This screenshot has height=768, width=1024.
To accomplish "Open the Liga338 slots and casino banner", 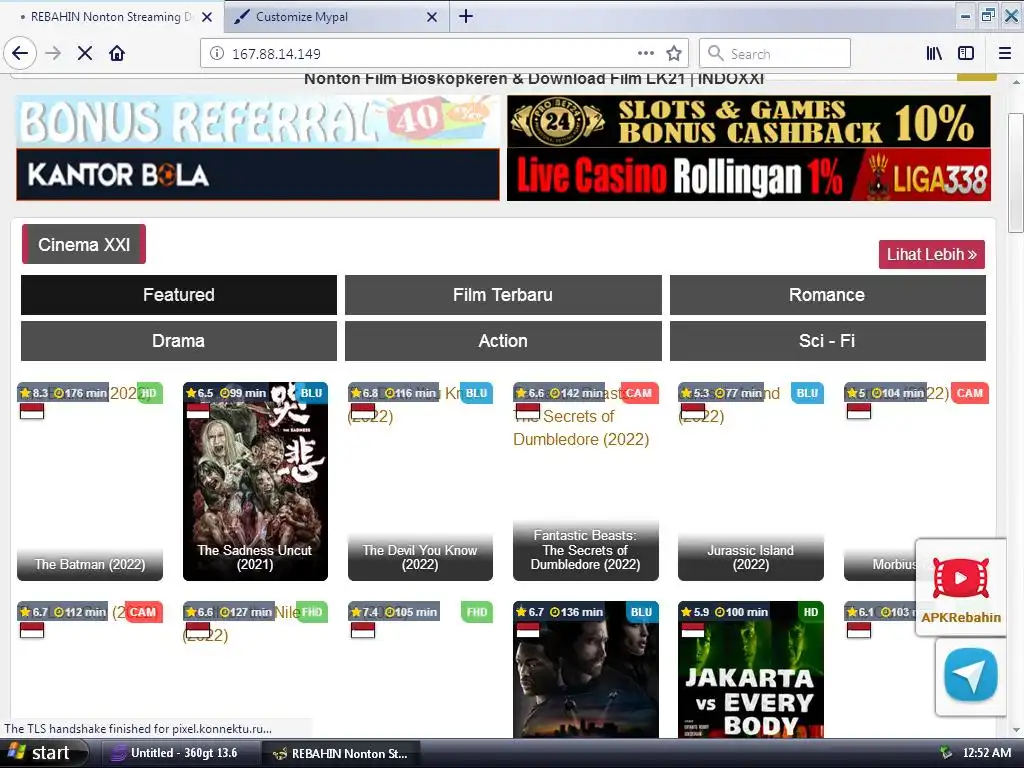I will [x=748, y=148].
